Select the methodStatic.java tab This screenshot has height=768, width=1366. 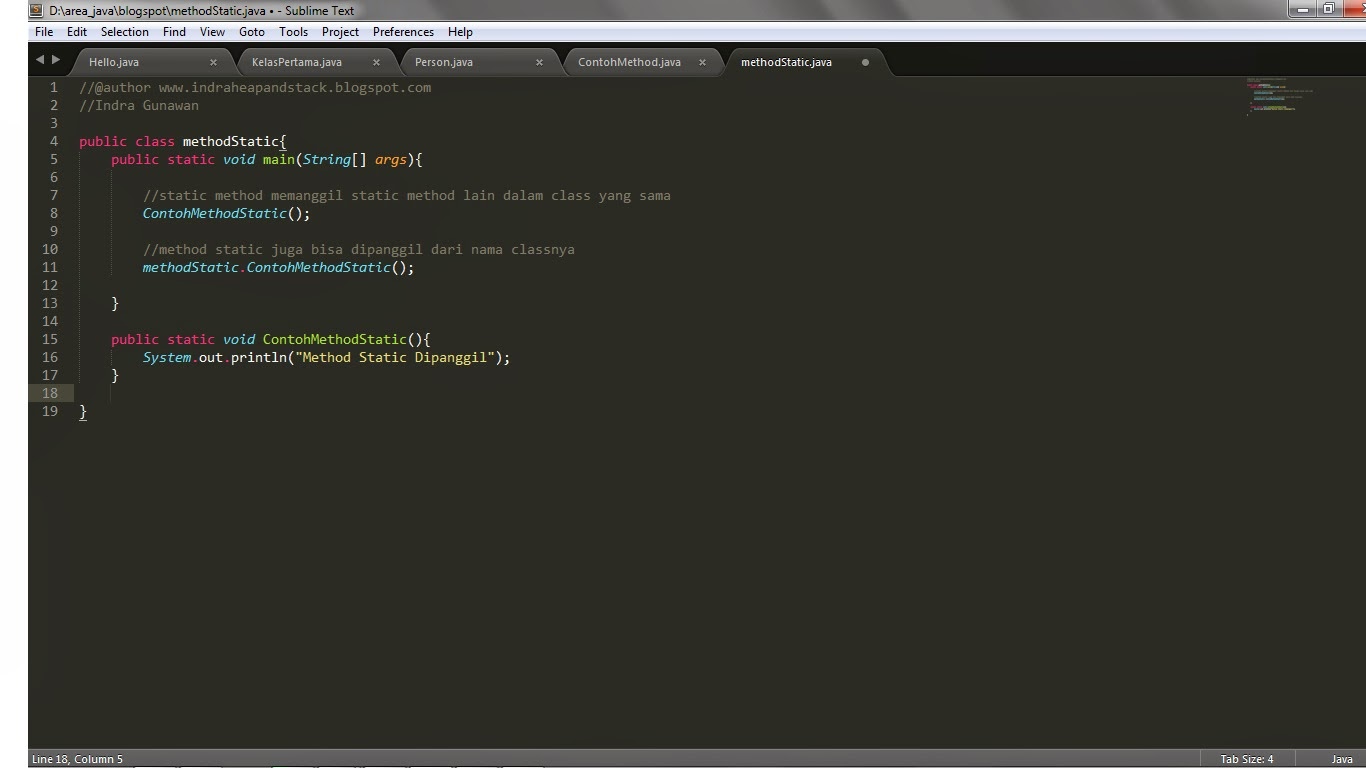pyautogui.click(x=786, y=62)
